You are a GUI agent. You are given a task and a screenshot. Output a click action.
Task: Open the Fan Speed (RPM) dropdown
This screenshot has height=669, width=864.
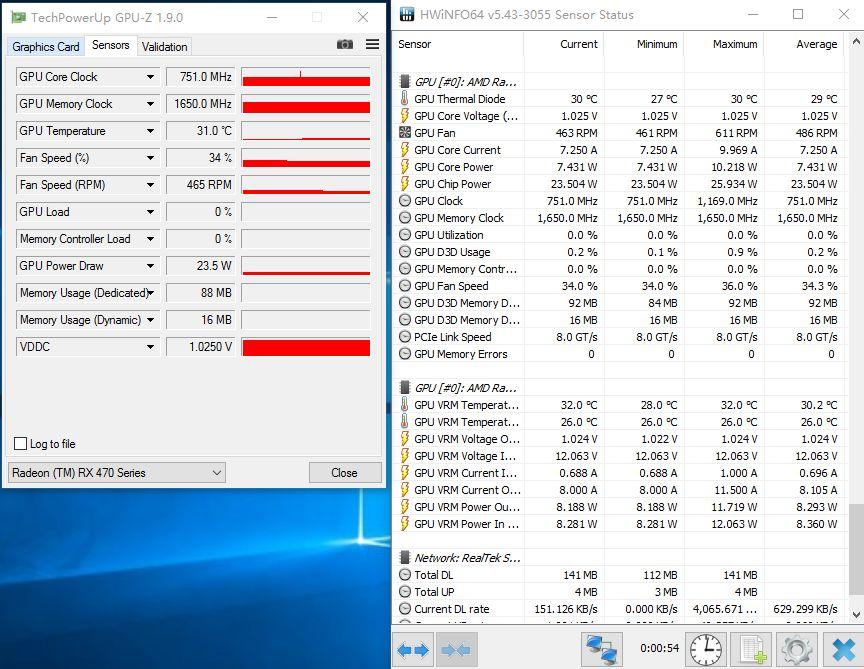[150, 185]
